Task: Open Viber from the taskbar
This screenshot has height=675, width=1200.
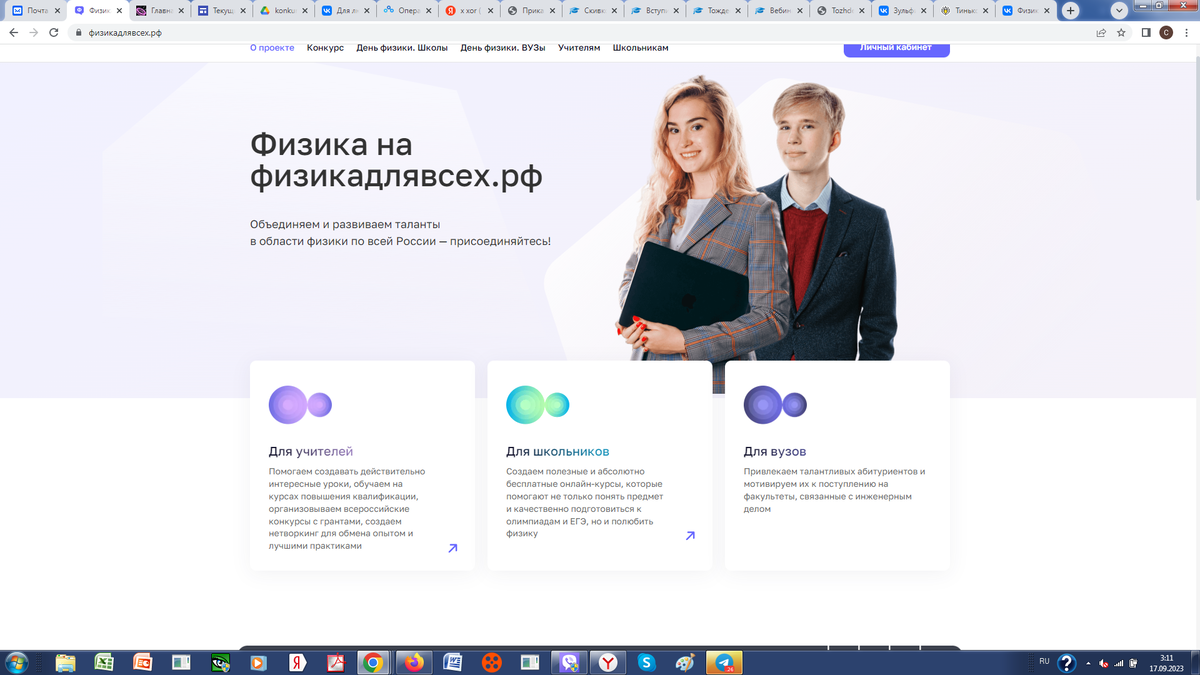Action: pyautogui.click(x=569, y=662)
